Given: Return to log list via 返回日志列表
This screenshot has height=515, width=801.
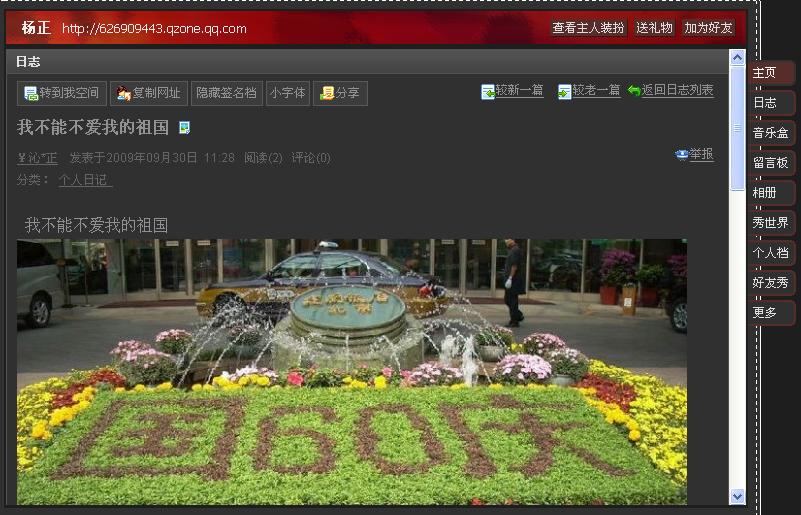Looking at the screenshot, I should pyautogui.click(x=670, y=91).
